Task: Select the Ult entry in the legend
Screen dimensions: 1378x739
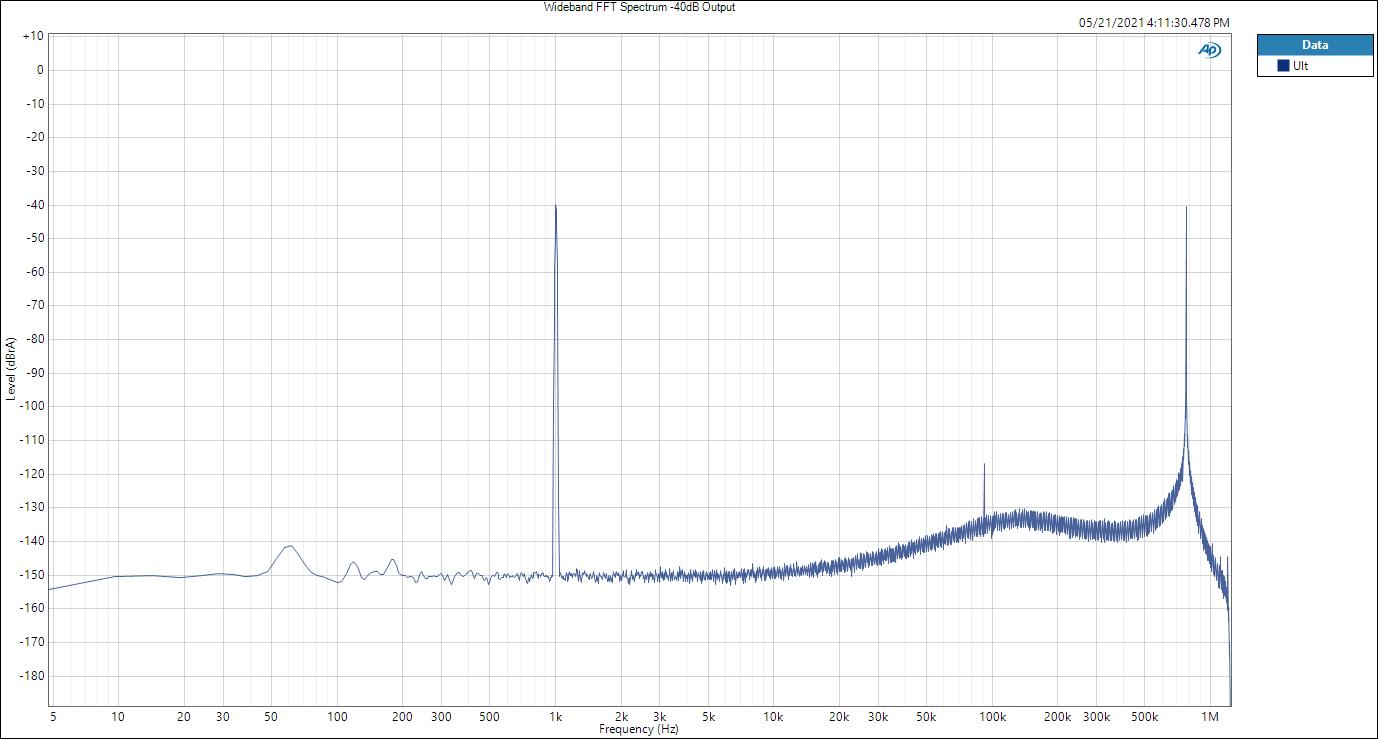Action: pos(1300,66)
